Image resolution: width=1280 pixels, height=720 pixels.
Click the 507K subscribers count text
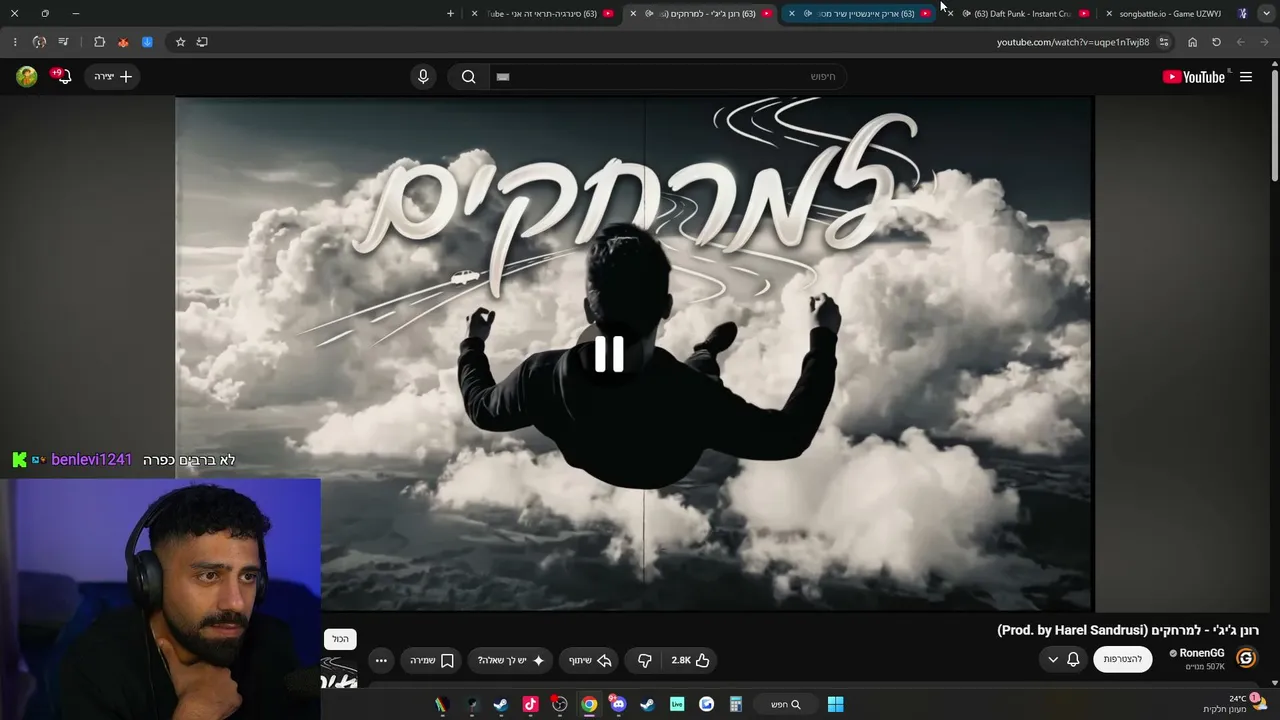point(1205,667)
